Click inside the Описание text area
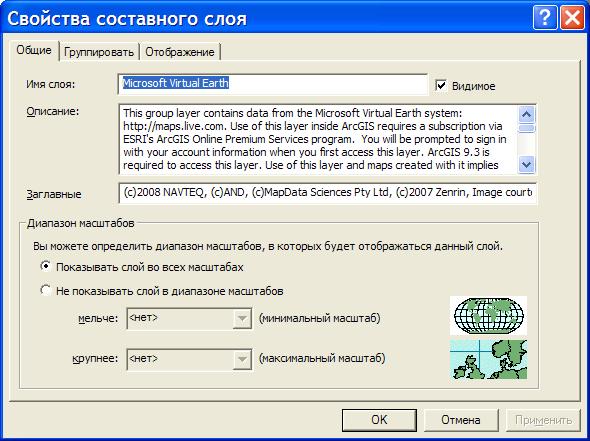590x441 pixels. (x=318, y=139)
